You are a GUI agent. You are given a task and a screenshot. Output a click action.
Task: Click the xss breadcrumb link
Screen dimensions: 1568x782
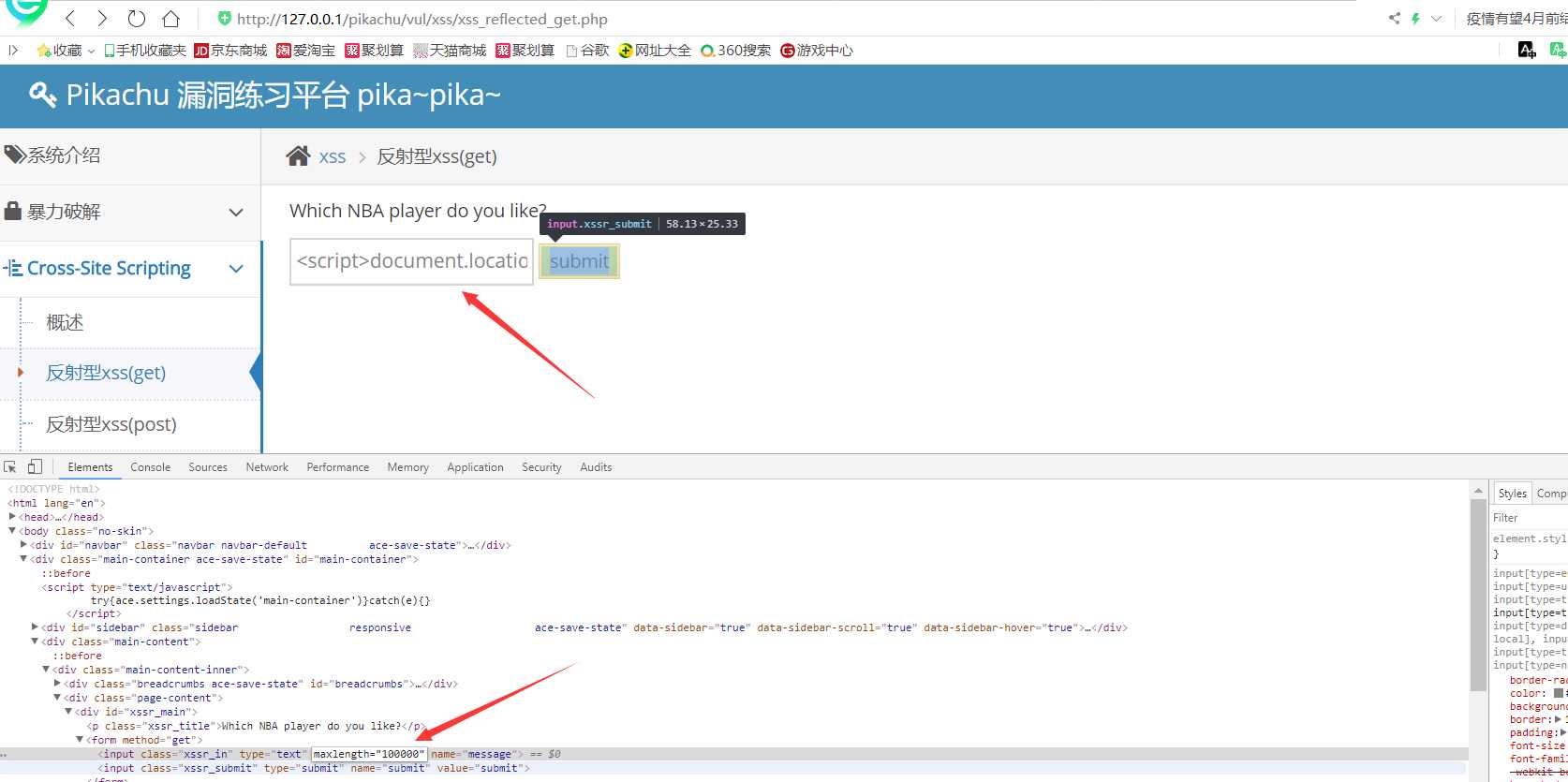[x=333, y=156]
